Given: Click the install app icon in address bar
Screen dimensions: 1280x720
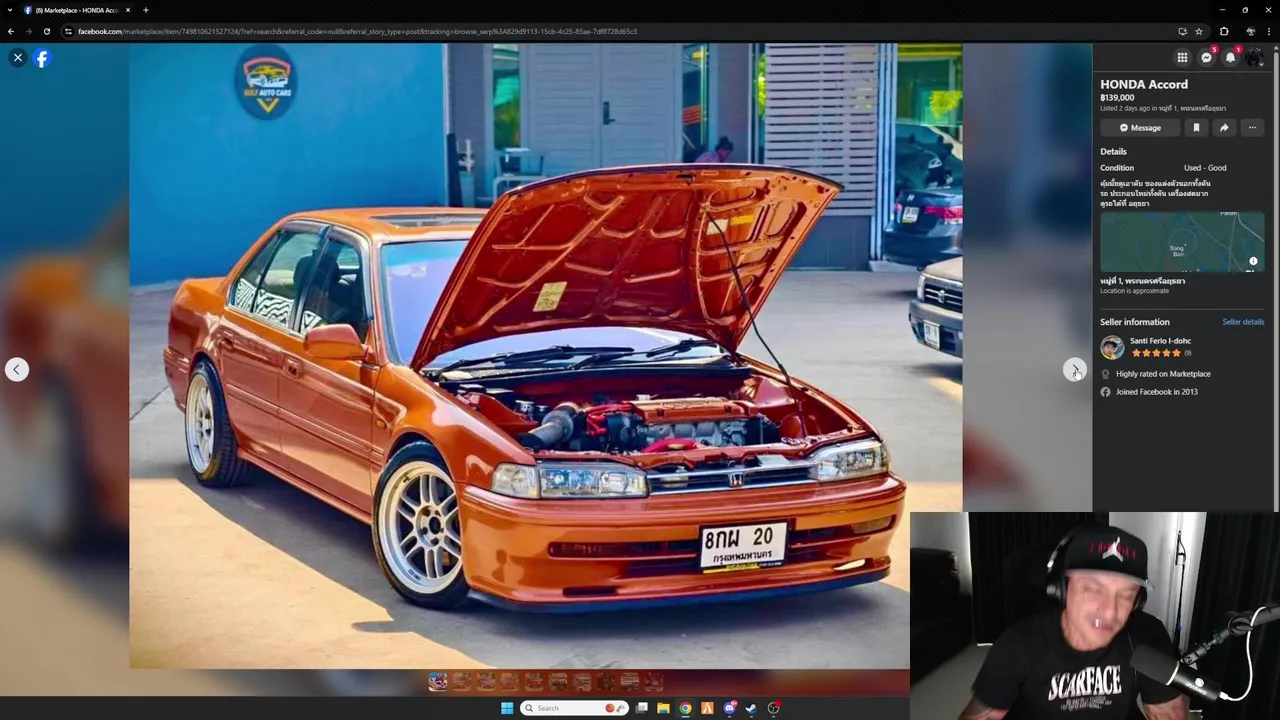Looking at the screenshot, I should point(1183,31).
